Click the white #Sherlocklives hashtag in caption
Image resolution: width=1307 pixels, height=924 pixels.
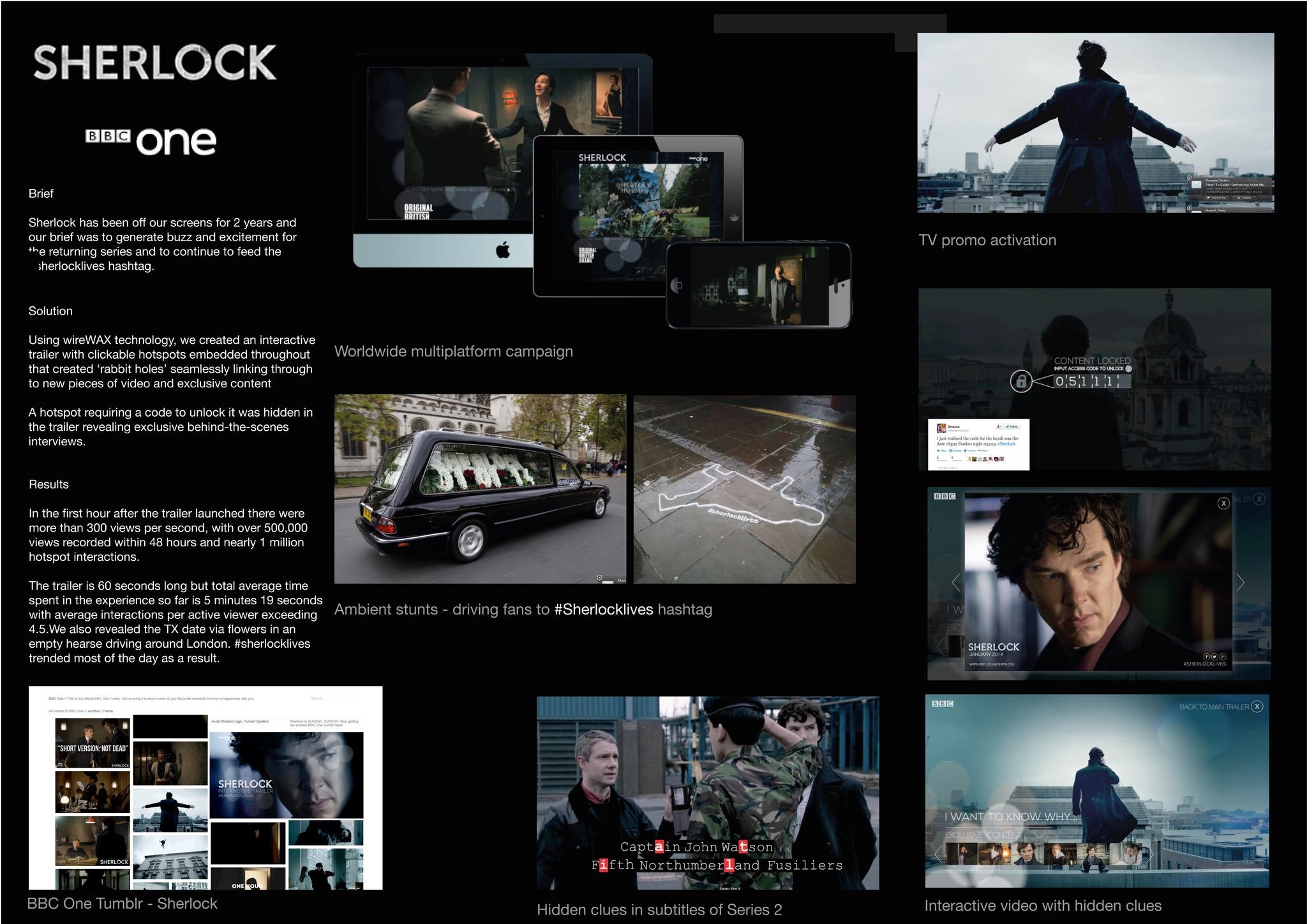pos(604,609)
